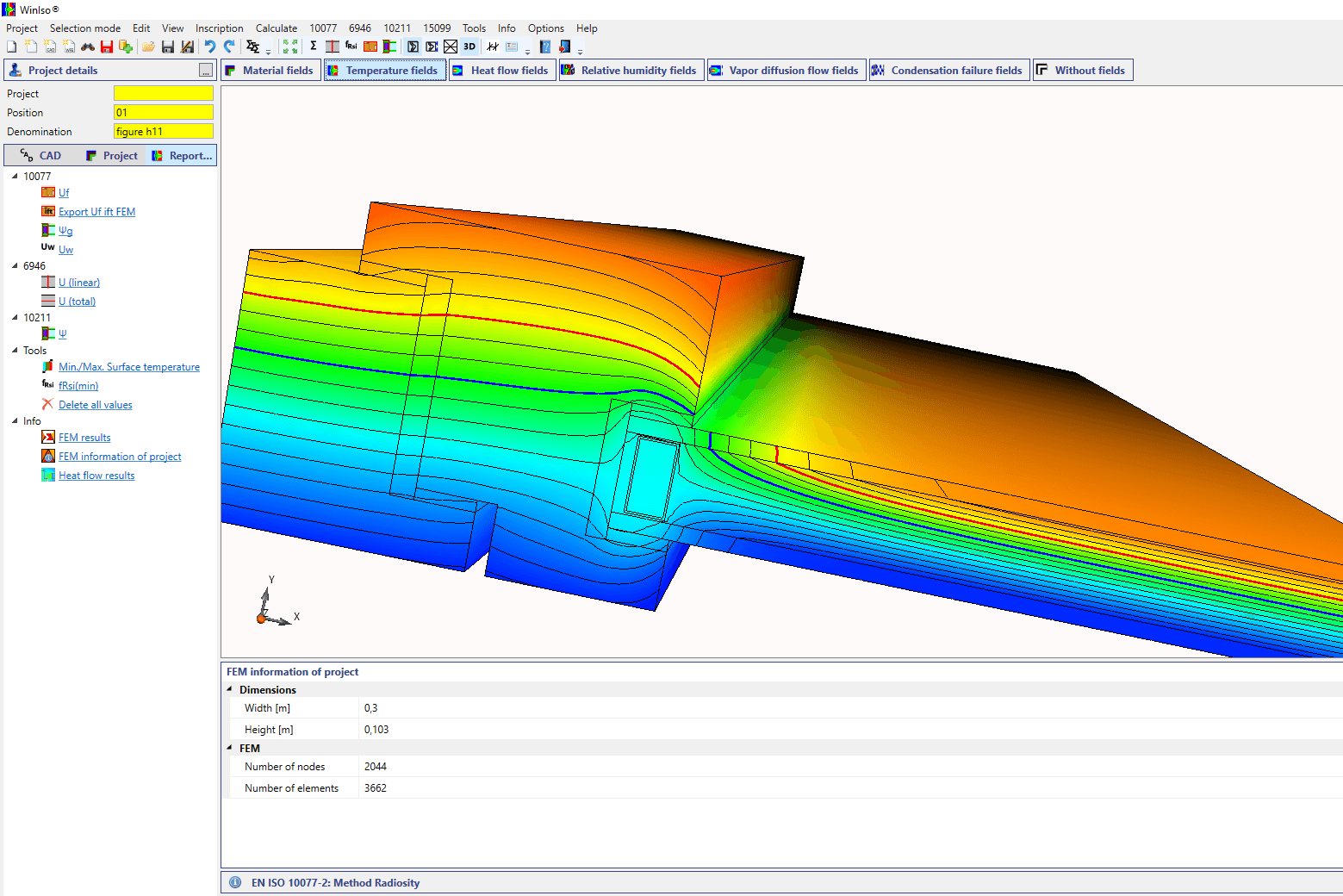Click the Denomination input field

163,132
